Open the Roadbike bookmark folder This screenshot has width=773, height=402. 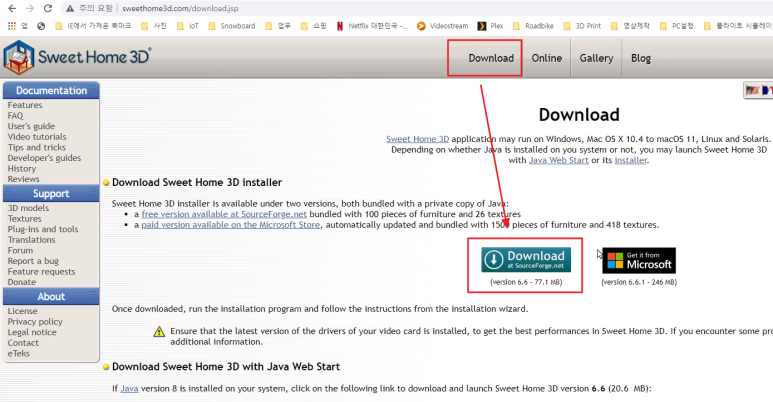[533, 26]
